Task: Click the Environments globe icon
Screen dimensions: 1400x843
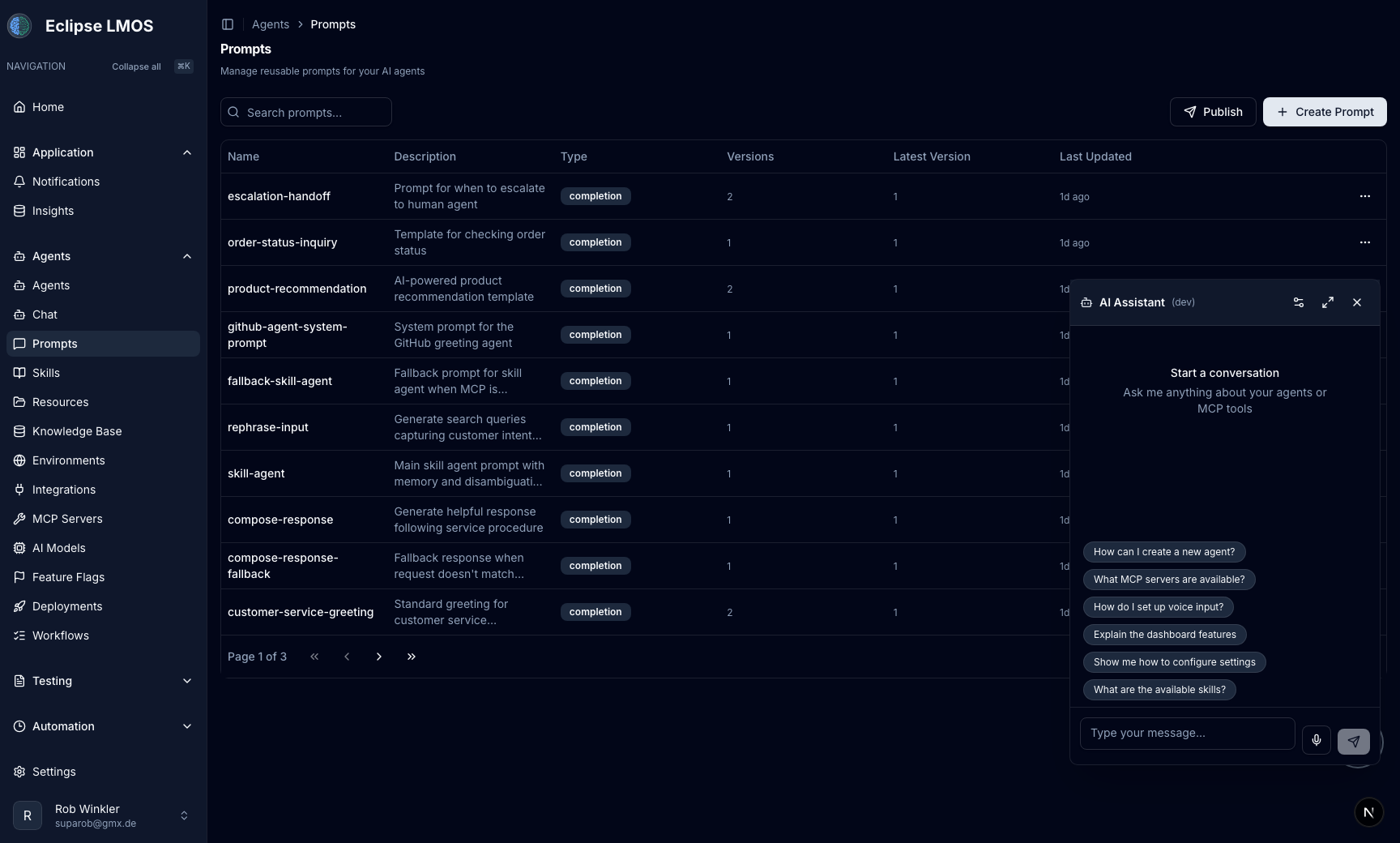Action: [x=19, y=460]
